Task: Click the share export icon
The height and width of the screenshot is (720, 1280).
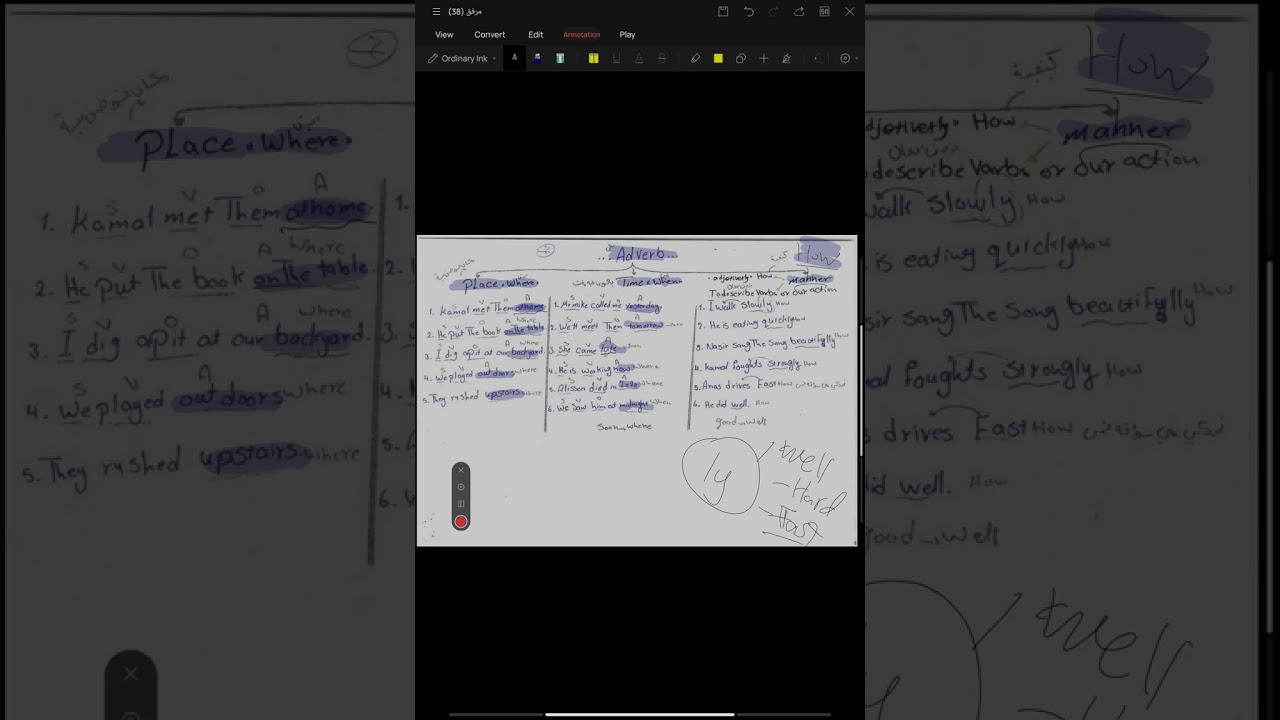Action: [x=799, y=12]
